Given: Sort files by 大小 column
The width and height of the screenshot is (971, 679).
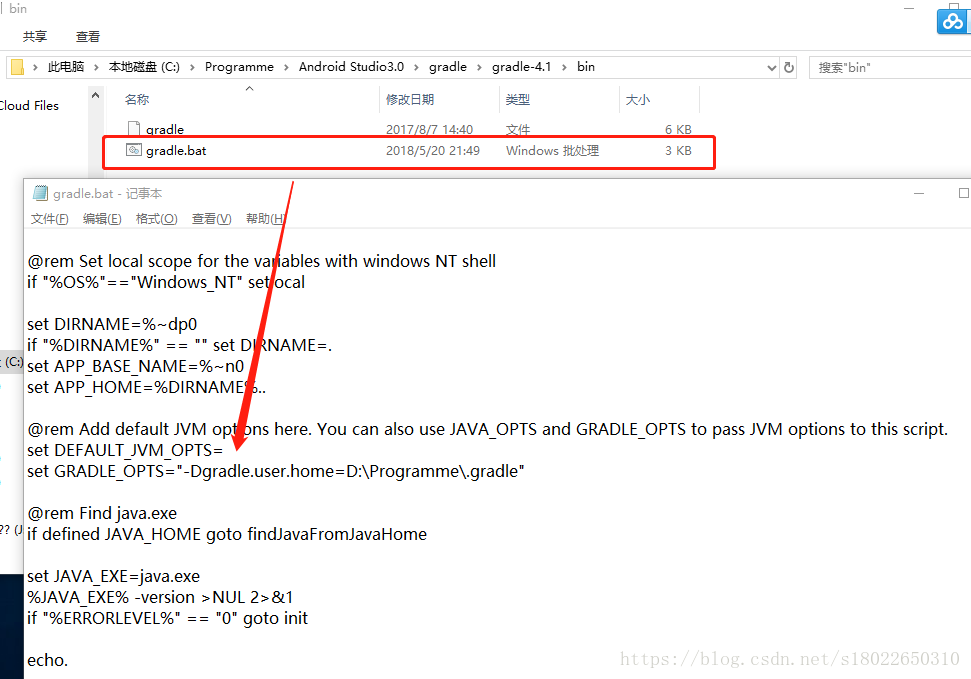Looking at the screenshot, I should [638, 100].
